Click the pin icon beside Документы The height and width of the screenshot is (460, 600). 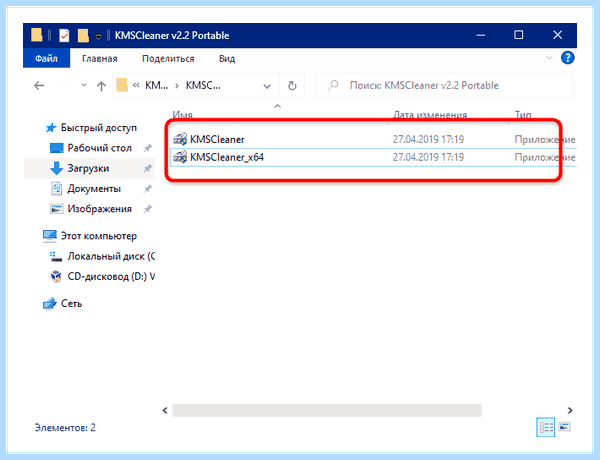point(147,189)
